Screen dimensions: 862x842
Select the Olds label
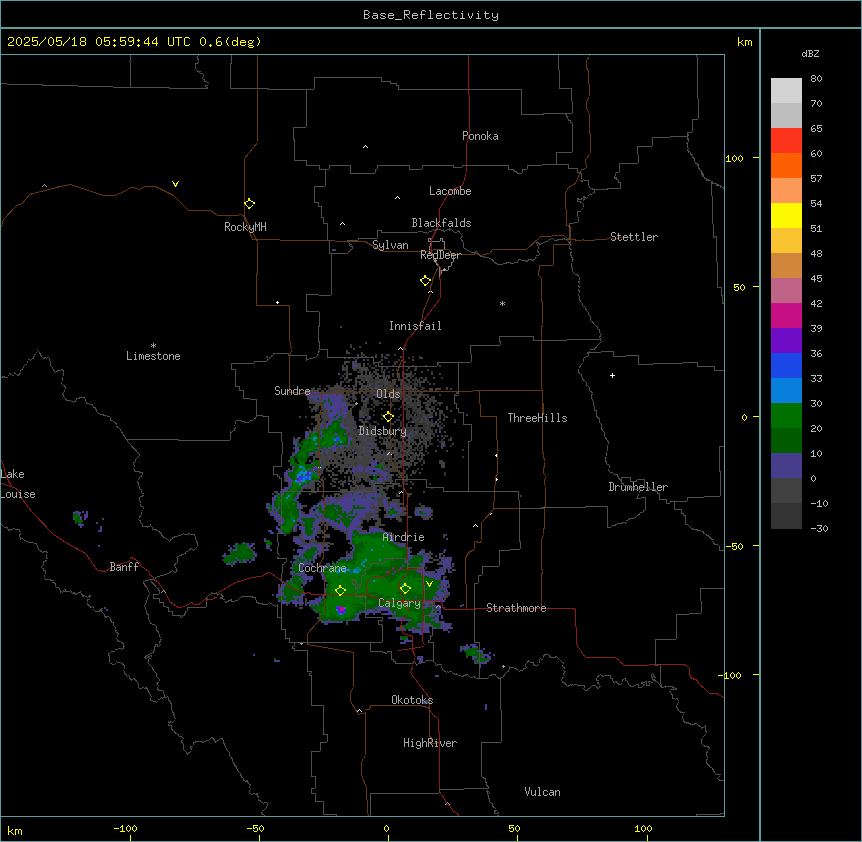388,394
